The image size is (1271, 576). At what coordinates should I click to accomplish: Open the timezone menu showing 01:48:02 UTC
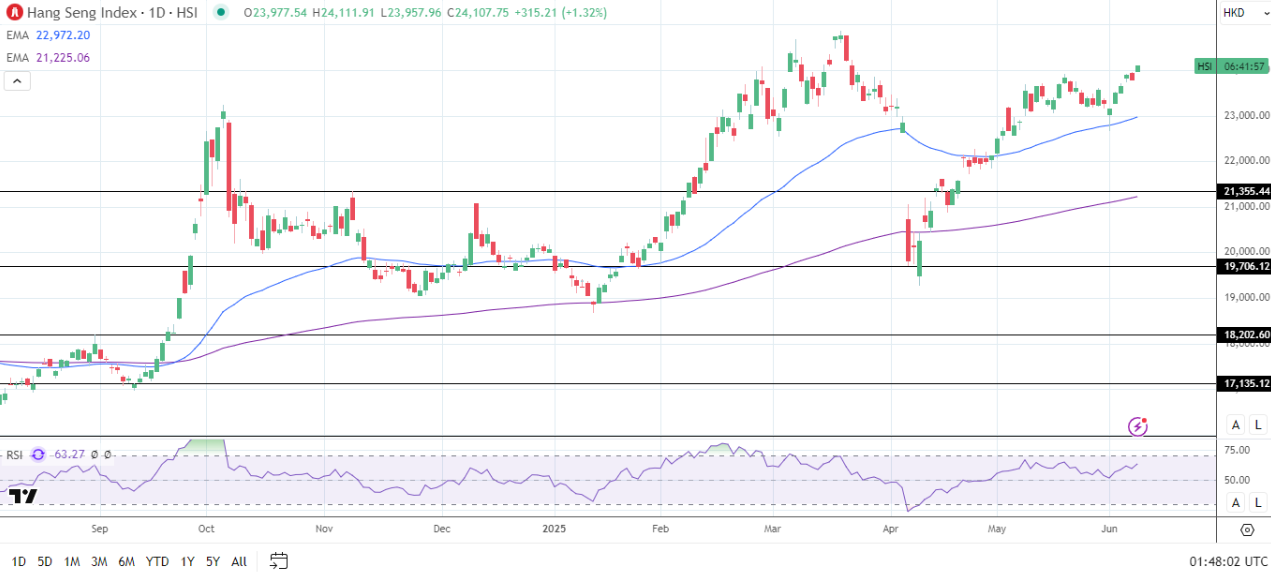tap(1229, 562)
